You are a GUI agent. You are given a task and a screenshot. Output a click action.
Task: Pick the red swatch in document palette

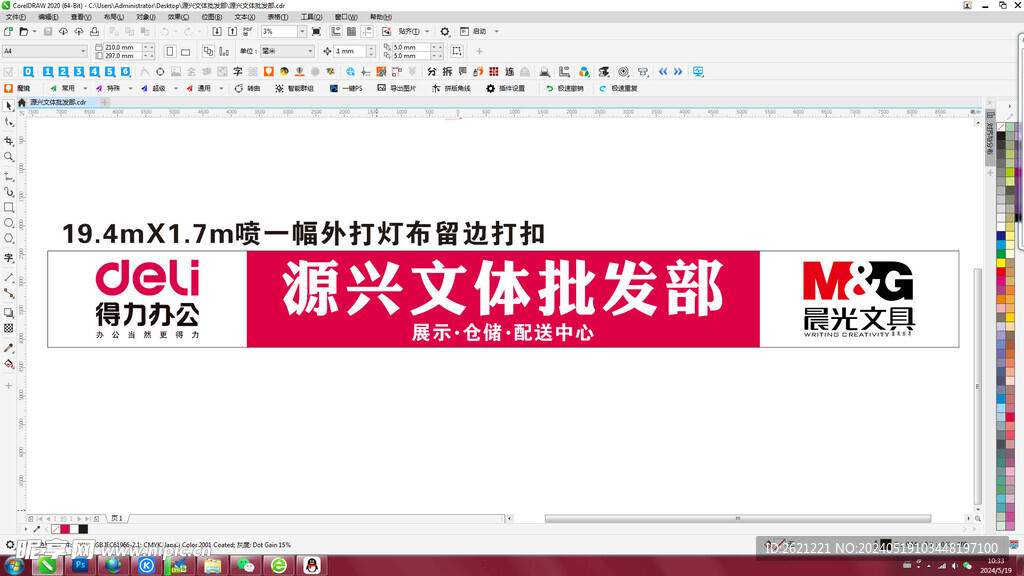(x=65, y=529)
